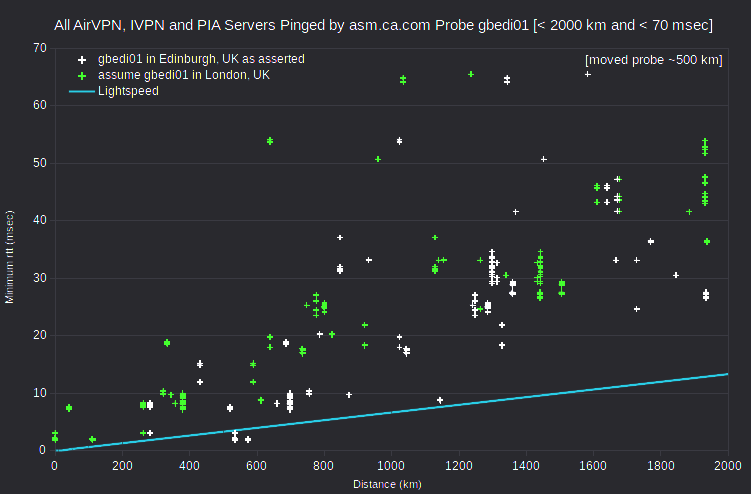
Task: Click the 70 tick label on the rtt axis
Action: [x=40, y=48]
